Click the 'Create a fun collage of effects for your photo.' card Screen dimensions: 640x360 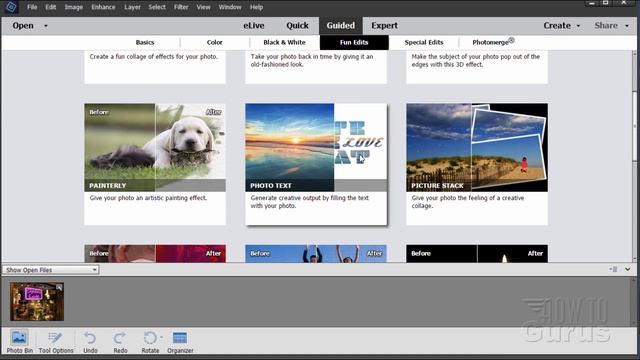coord(155,67)
